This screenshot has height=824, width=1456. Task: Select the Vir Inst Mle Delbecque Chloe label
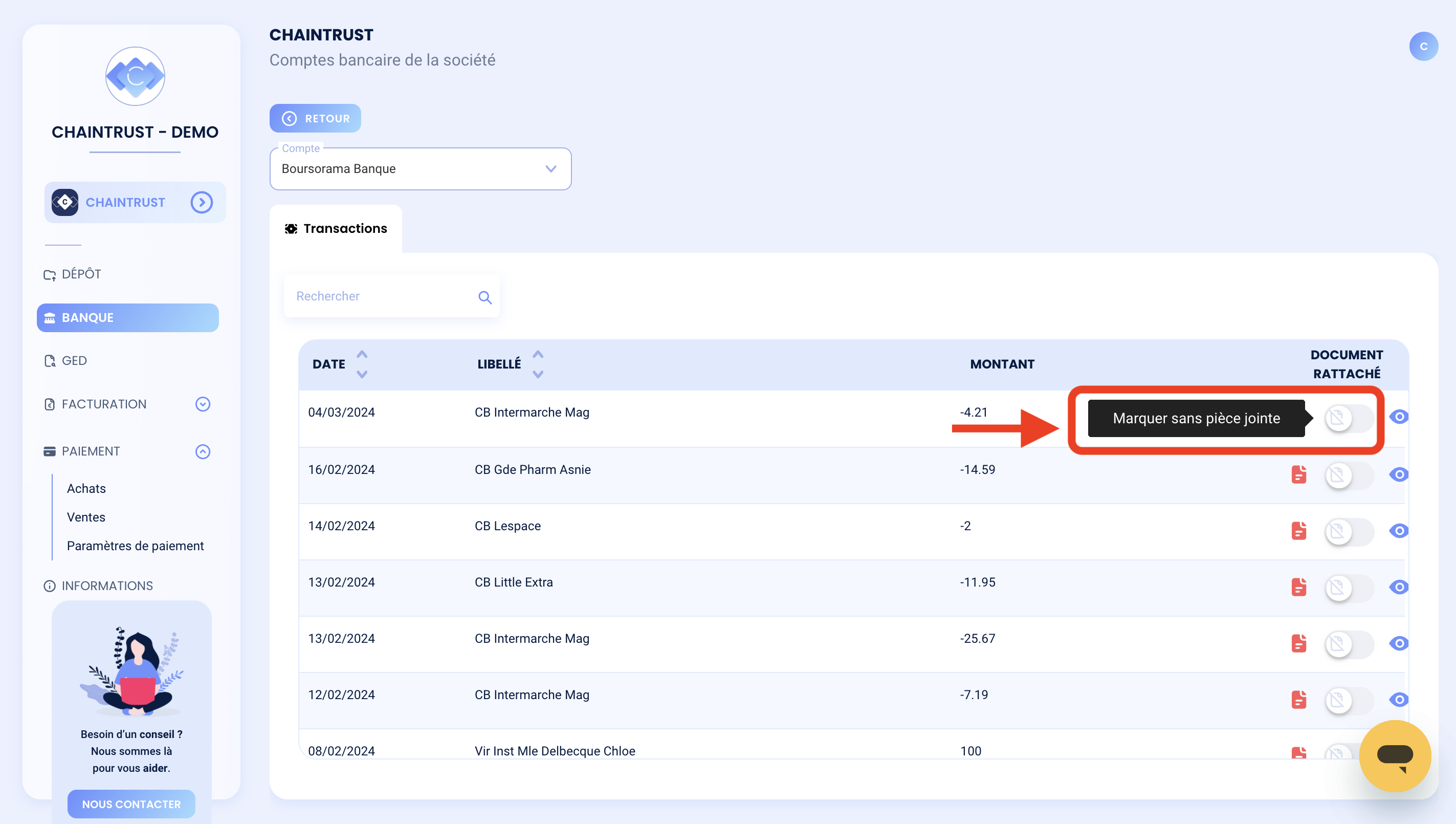pyautogui.click(x=555, y=751)
